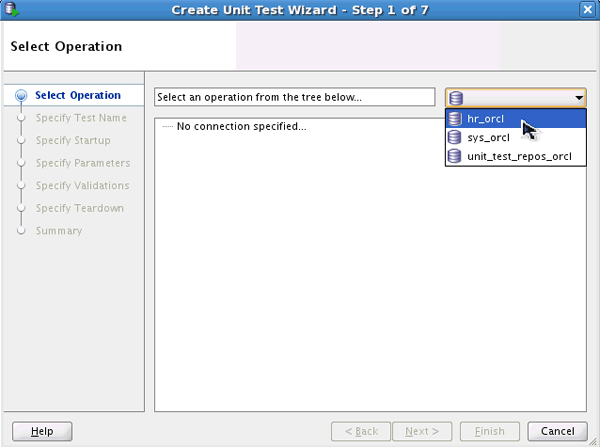Screen dimensions: 600x447
Task: Pick unit_test_repos_orcl connection entry
Action: (x=519, y=156)
